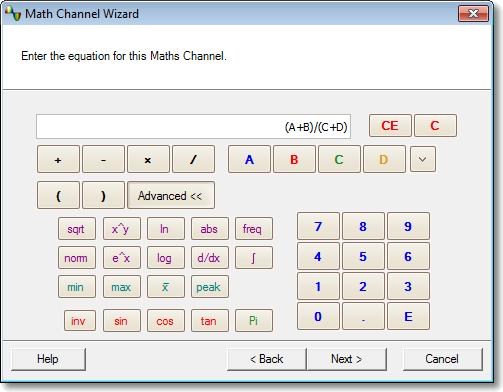
Task: Insert the min function
Action: tap(77, 287)
